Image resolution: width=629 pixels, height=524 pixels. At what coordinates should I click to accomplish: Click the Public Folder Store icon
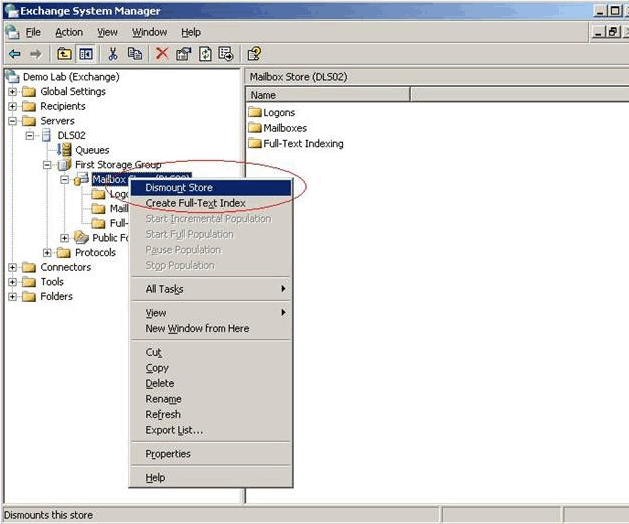[81, 238]
